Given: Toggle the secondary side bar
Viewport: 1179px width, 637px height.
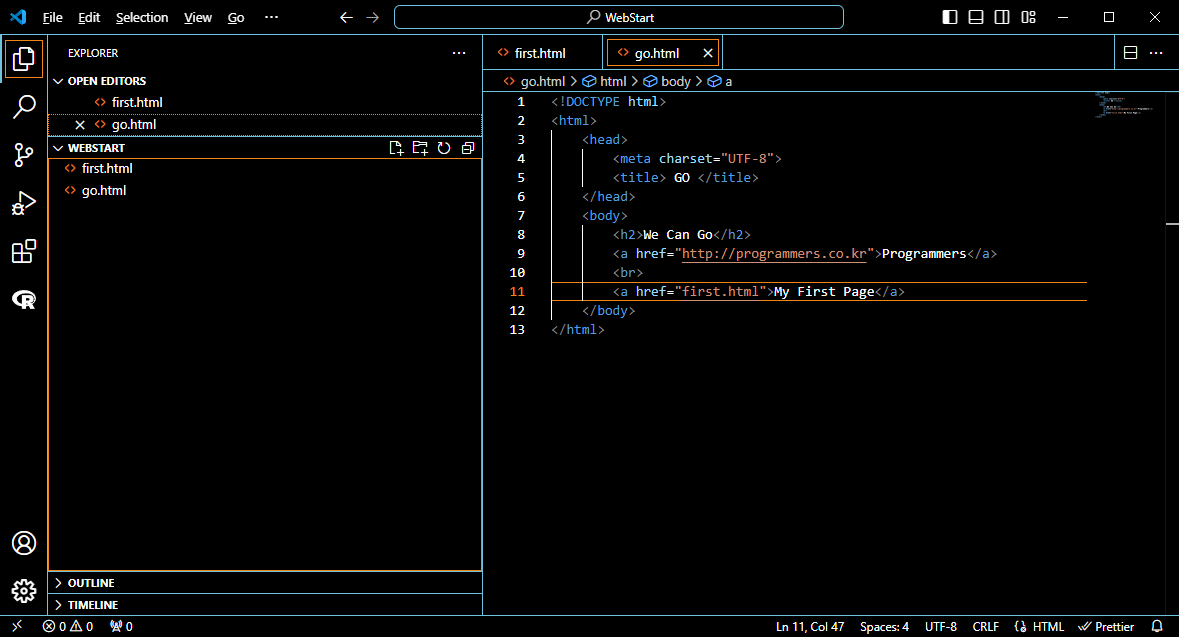Looking at the screenshot, I should [x=1002, y=17].
